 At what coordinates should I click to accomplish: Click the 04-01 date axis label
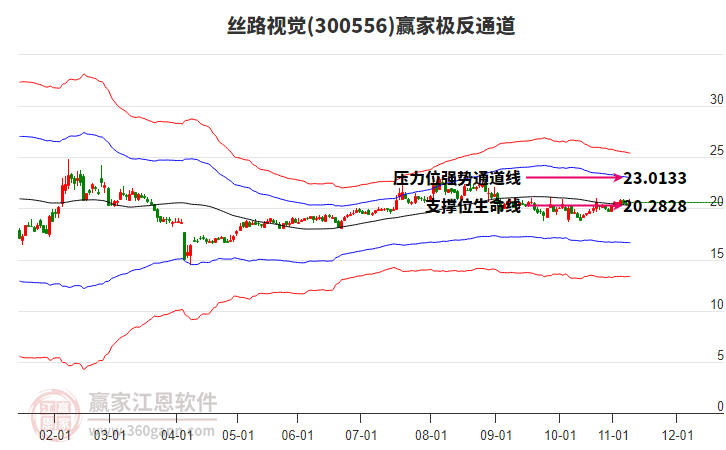177,435
